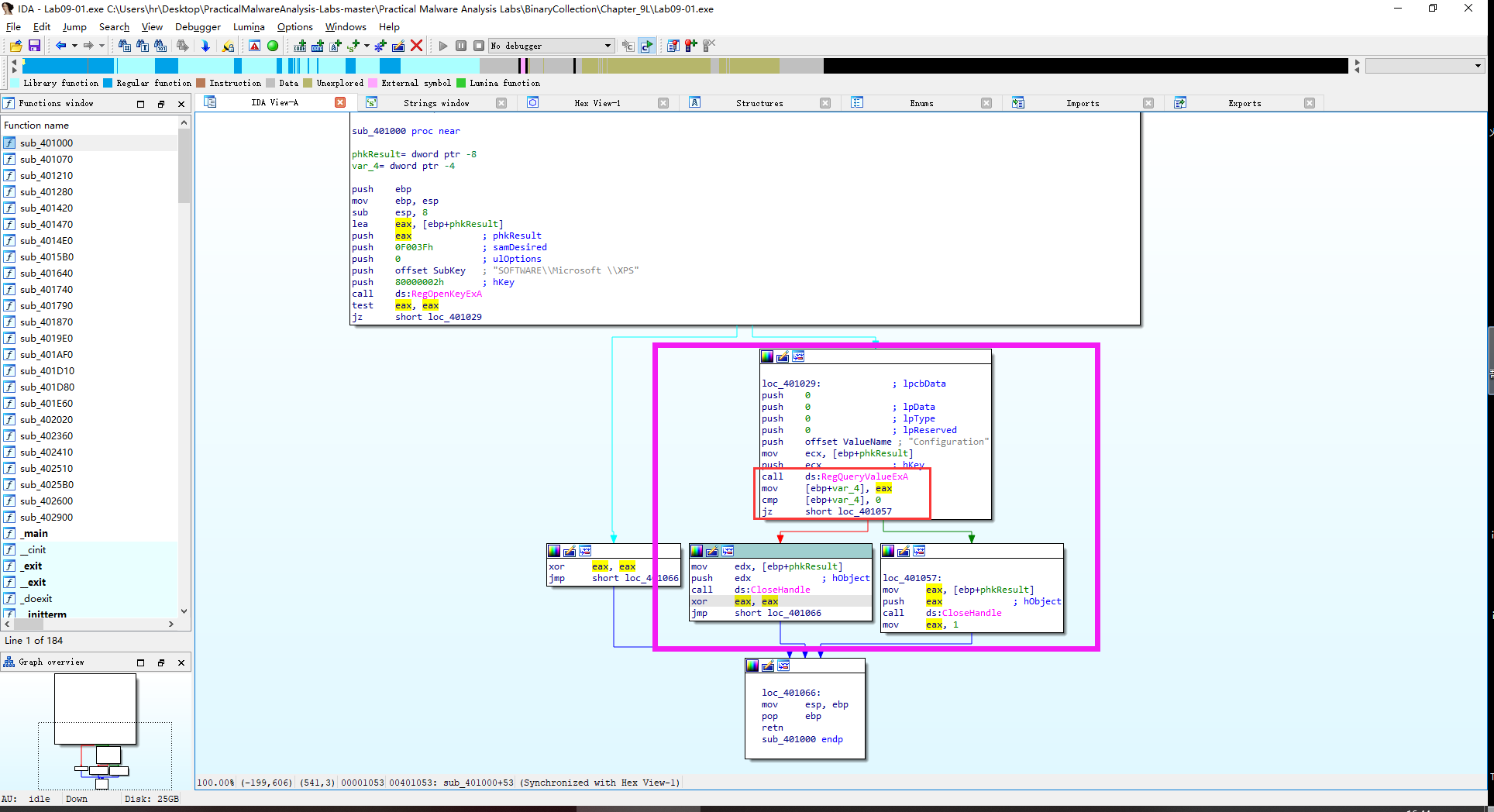This screenshot has width=1494, height=812.
Task: Click the color icon in loc_401066 node
Action: tap(752, 666)
